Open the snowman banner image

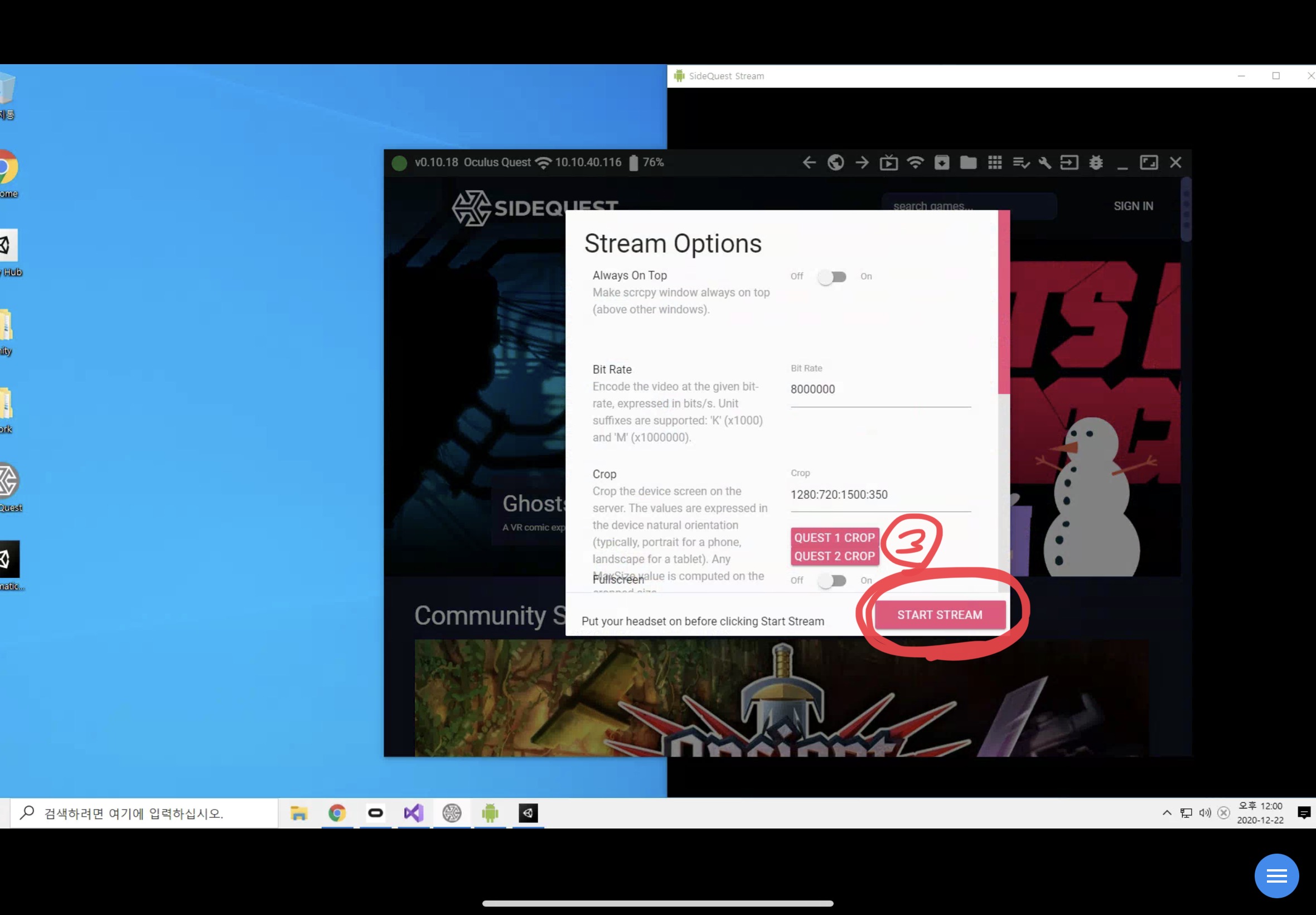point(1095,418)
